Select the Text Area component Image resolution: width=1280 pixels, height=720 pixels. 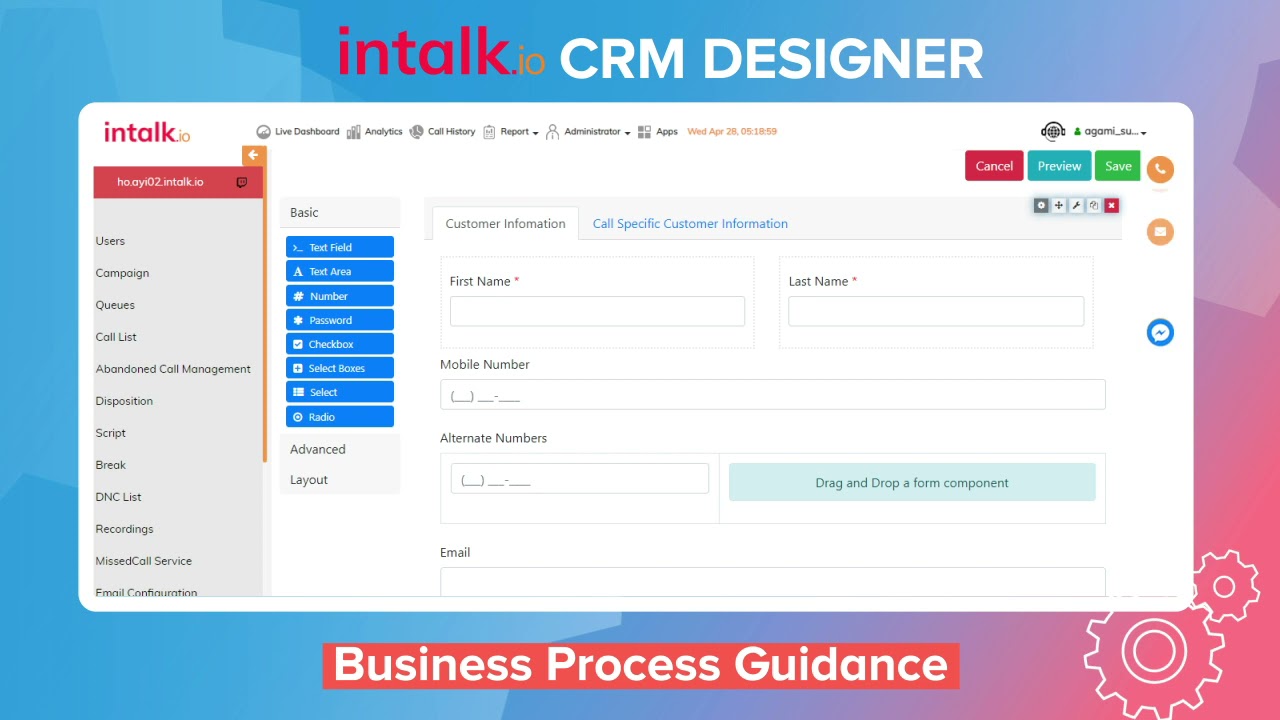(x=340, y=271)
